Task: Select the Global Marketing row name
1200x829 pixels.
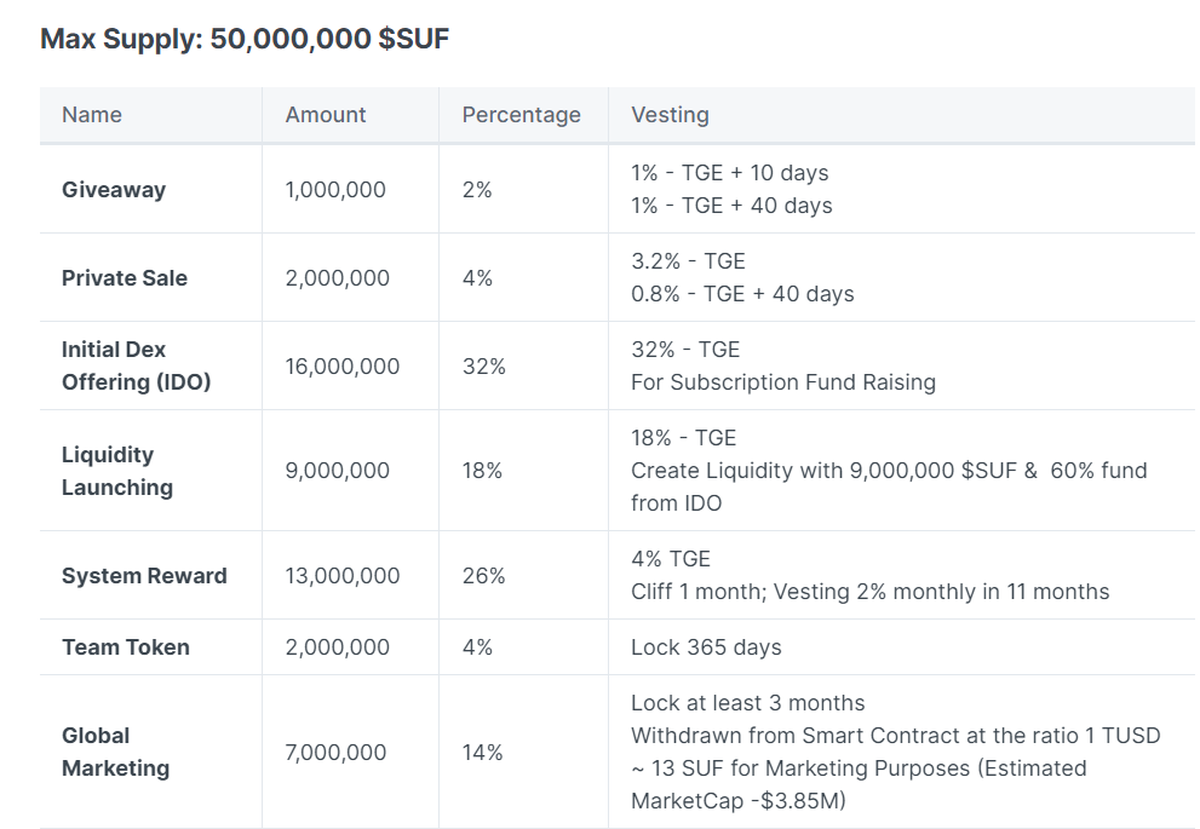Action: 115,752
